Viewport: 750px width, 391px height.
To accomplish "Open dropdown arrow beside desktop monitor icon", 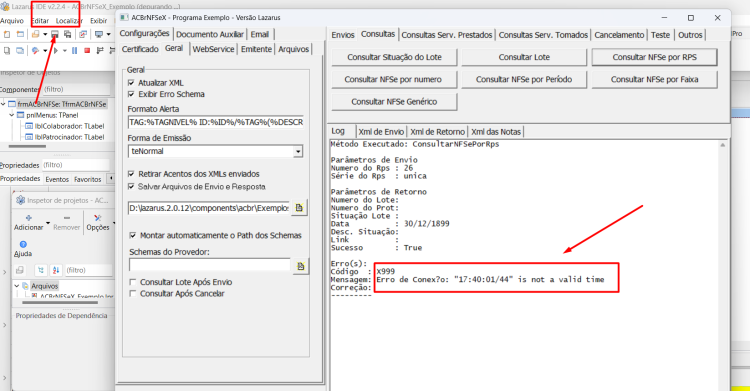I will [x=109, y=34].
